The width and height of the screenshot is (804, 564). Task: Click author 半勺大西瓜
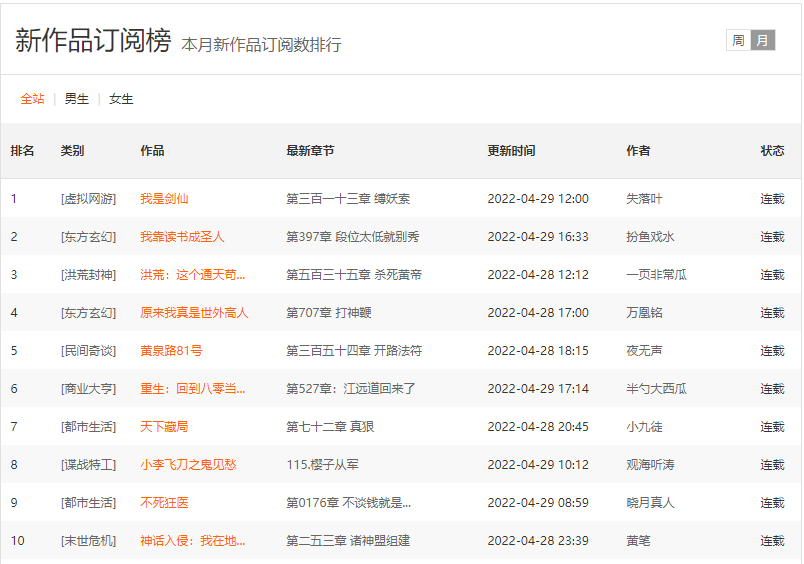point(656,388)
